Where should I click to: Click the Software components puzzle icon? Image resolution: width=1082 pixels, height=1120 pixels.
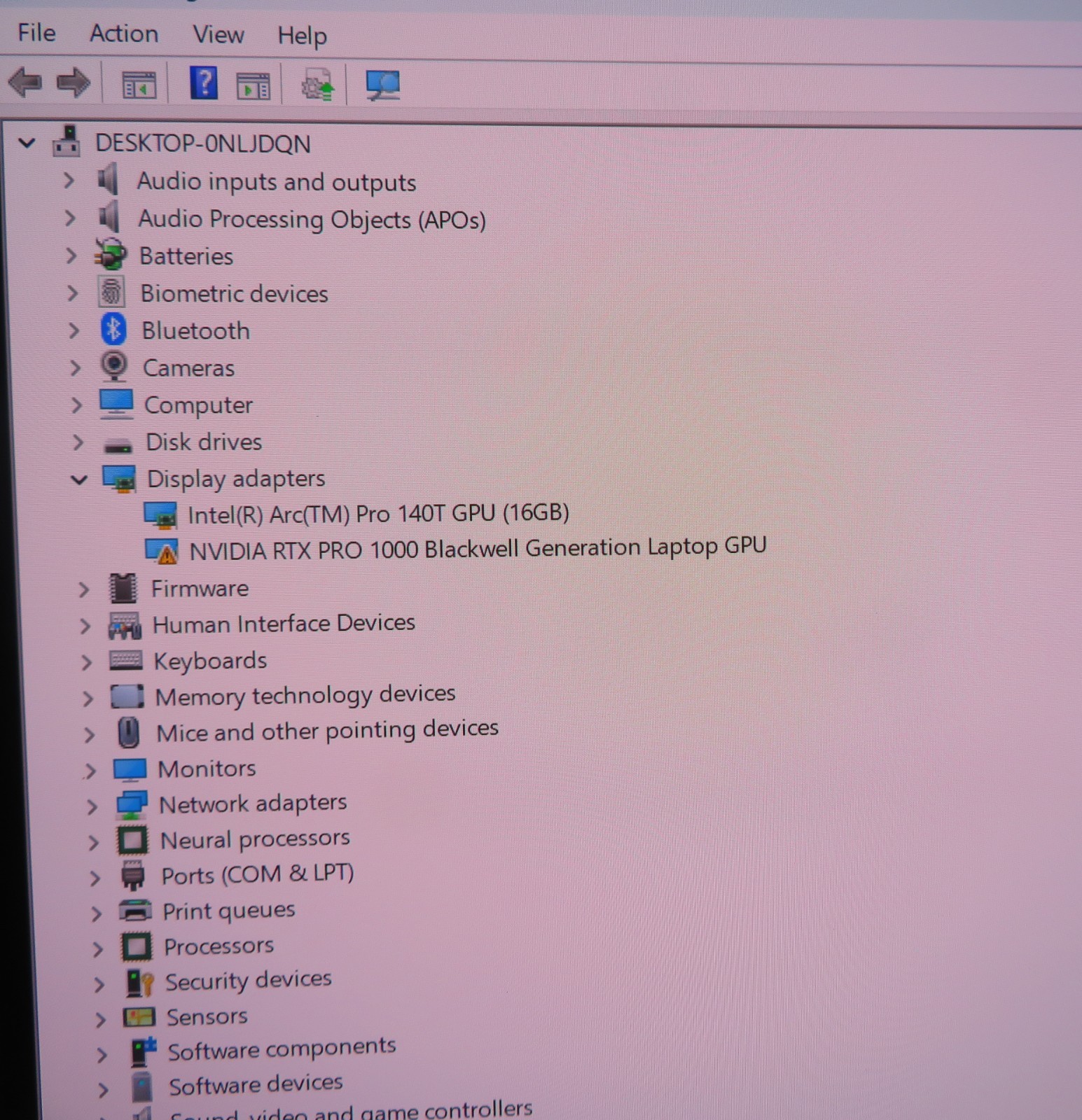coord(144,1052)
